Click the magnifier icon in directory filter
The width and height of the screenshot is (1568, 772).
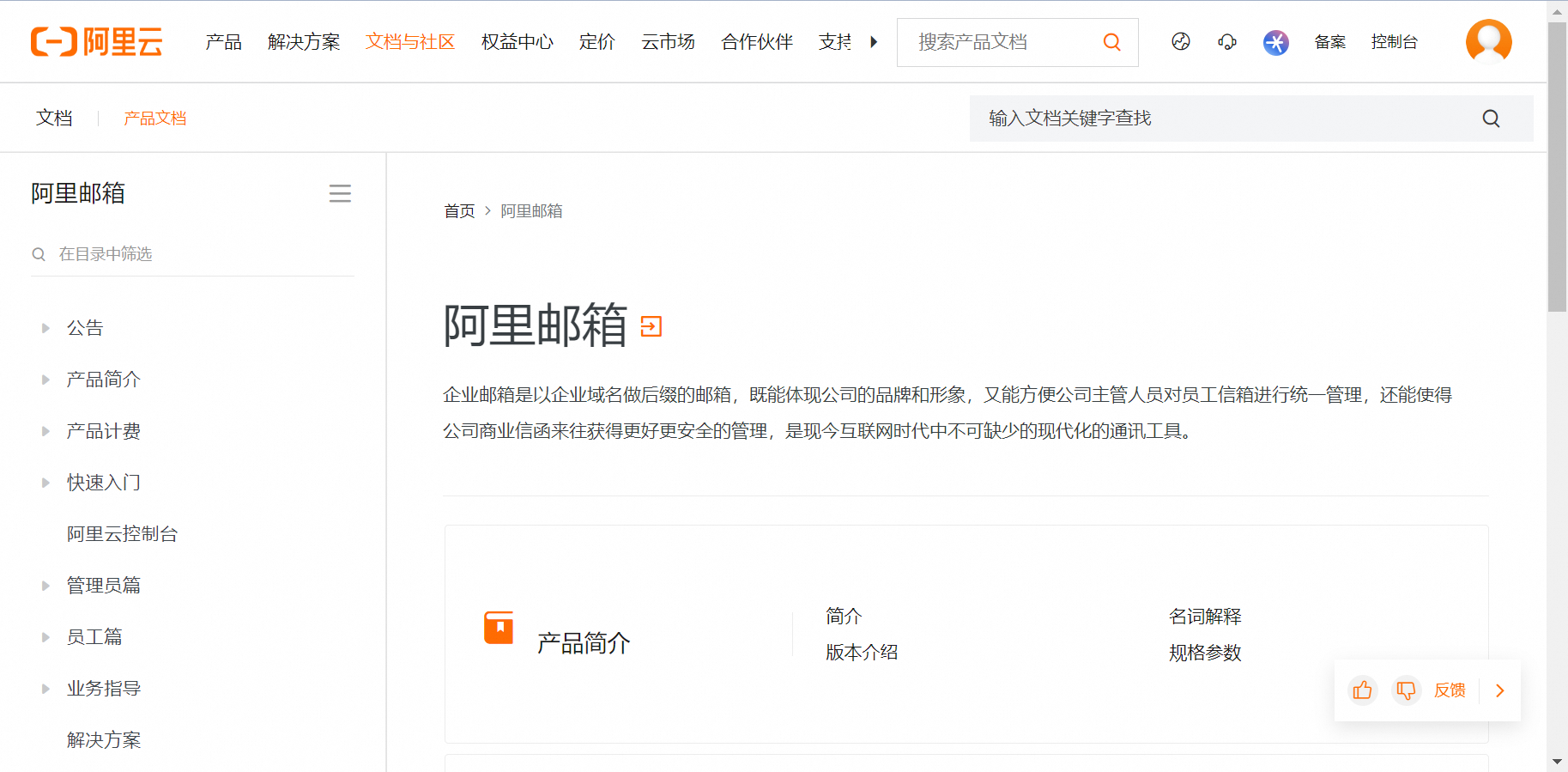[x=39, y=254]
